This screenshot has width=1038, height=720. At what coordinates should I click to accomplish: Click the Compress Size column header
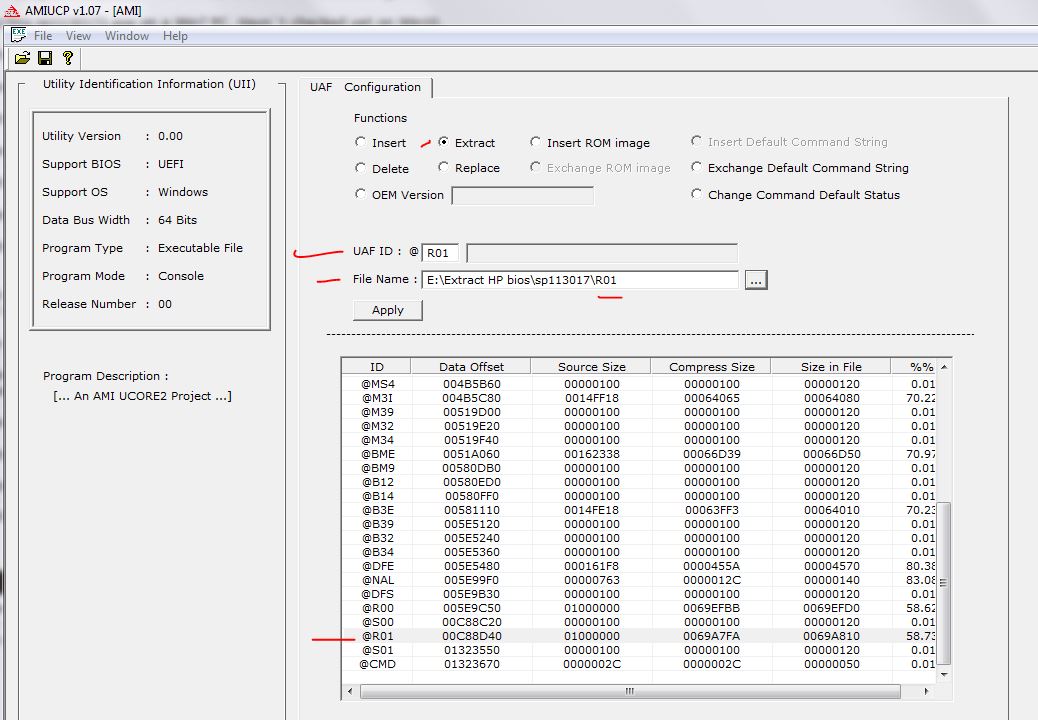click(x=711, y=367)
